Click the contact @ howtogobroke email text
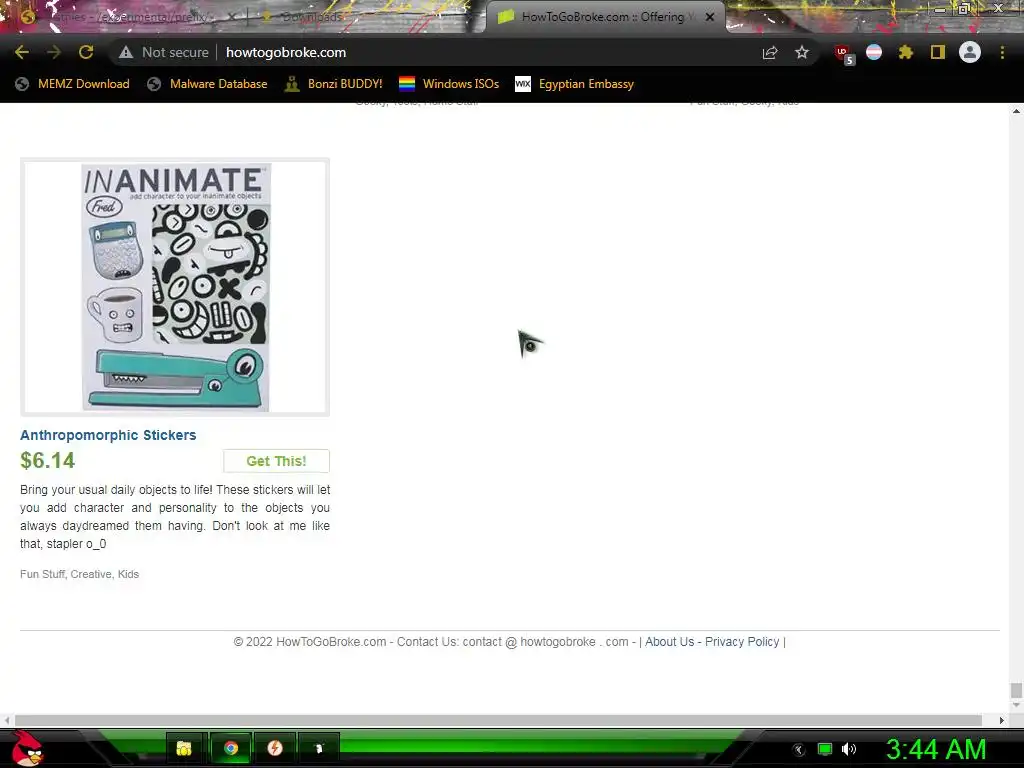Image resolution: width=1024 pixels, height=768 pixels. coord(545,642)
